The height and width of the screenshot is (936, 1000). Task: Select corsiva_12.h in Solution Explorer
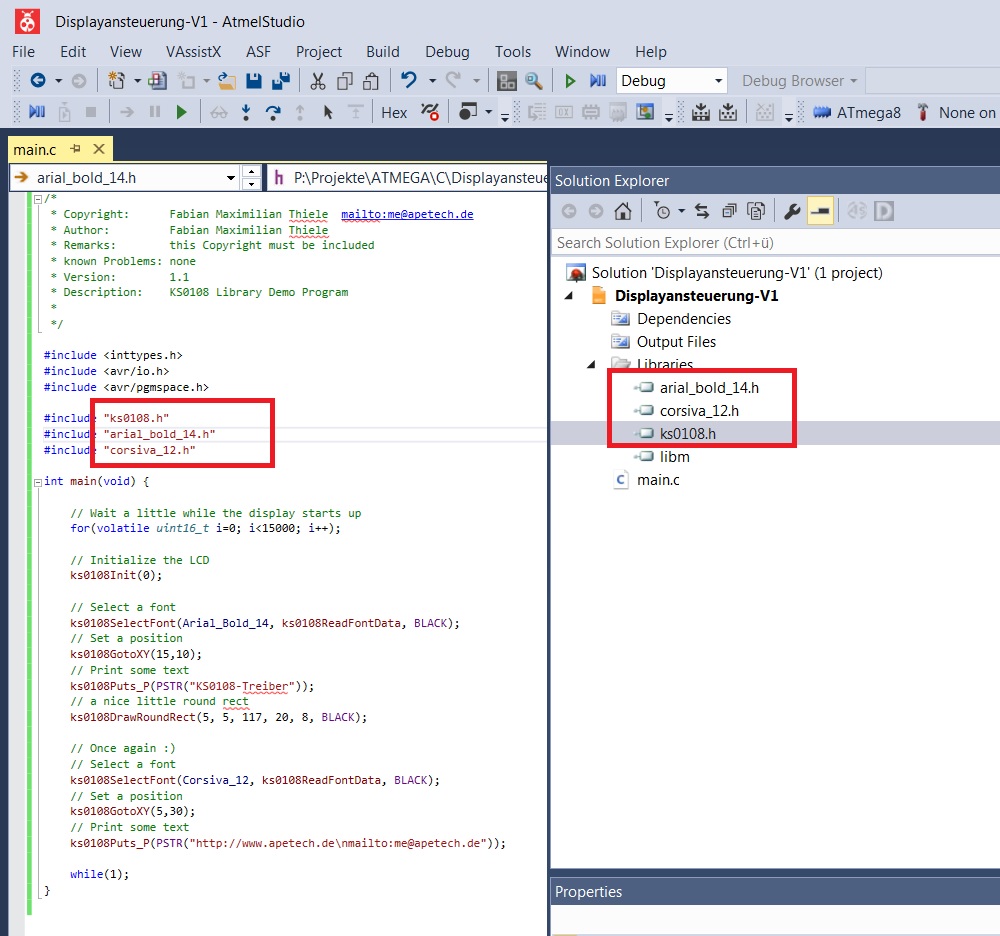pyautogui.click(x=699, y=411)
